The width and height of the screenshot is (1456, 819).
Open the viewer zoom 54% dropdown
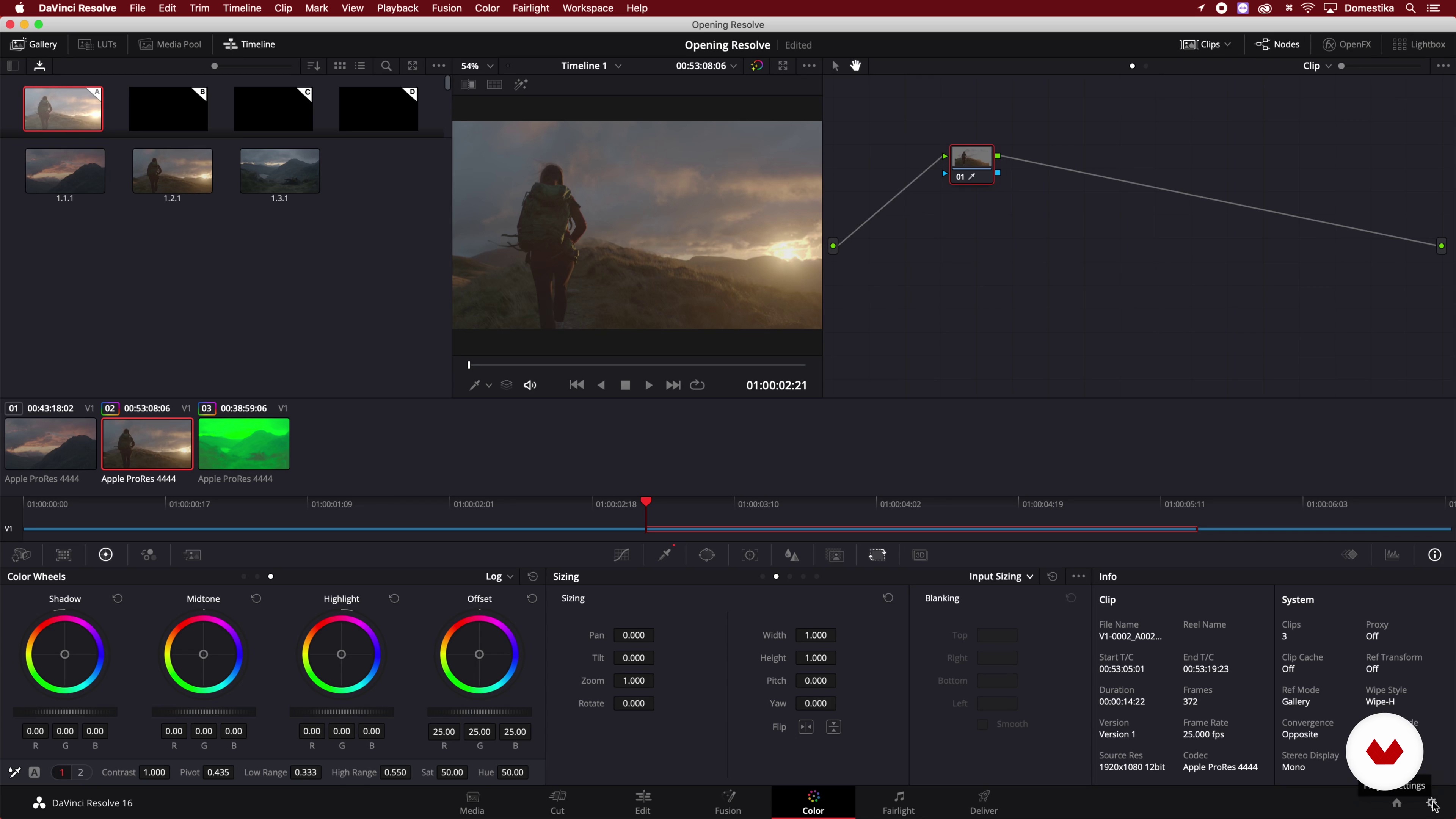click(x=477, y=66)
